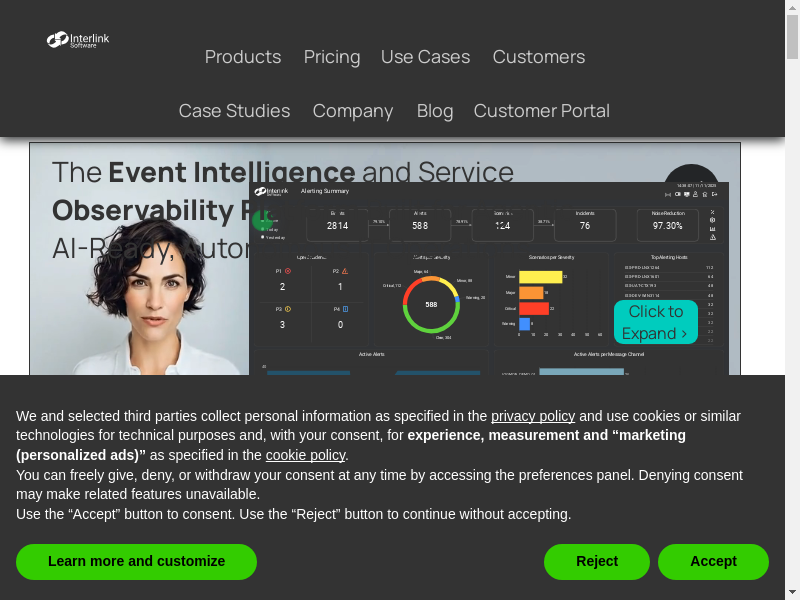The image size is (800, 600).
Task: Open the Use Cases menu item
Action: [425, 57]
